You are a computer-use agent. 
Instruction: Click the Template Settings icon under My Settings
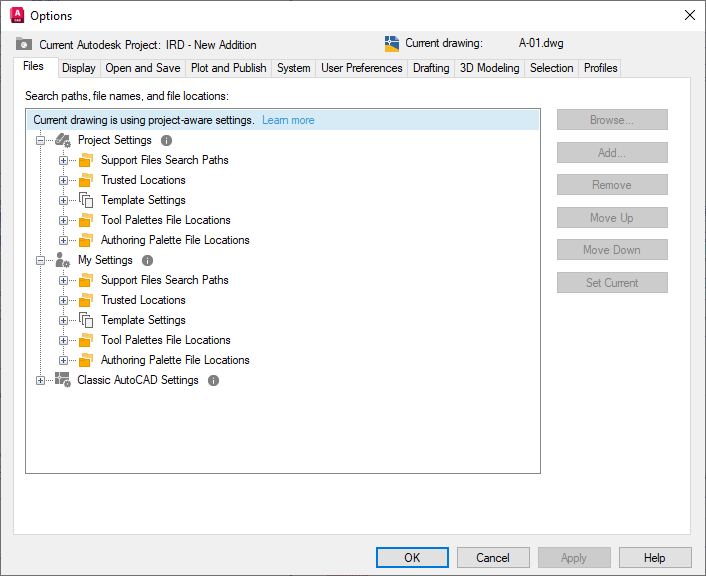pyautogui.click(x=86, y=320)
